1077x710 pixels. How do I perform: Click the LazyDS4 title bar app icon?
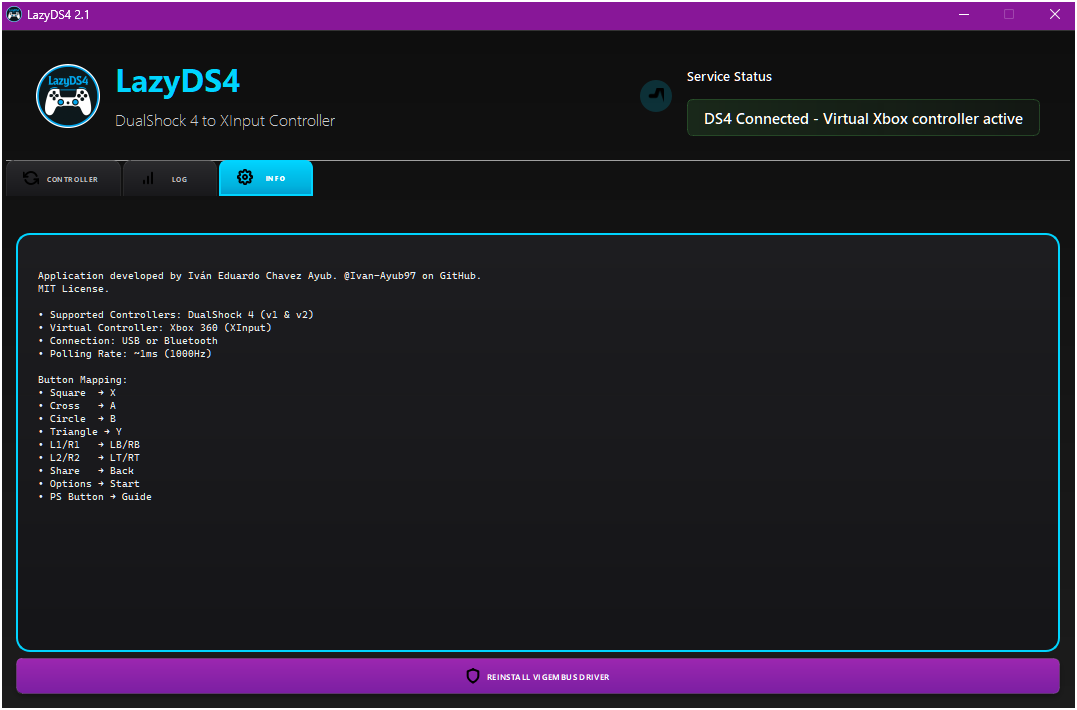[x=14, y=14]
